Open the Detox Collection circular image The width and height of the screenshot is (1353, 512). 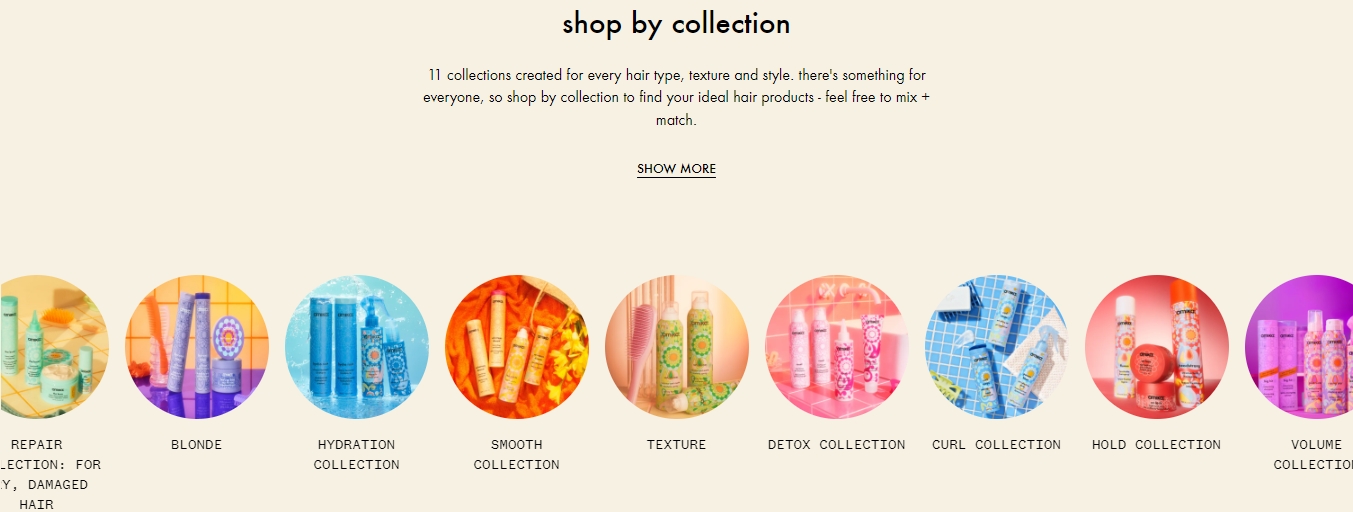click(837, 347)
